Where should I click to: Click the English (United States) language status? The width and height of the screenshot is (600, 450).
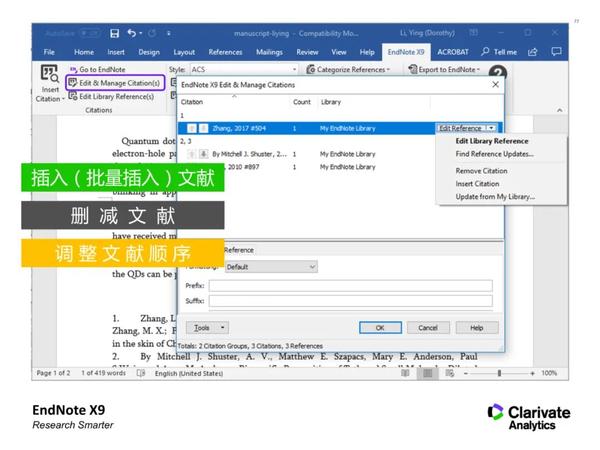pos(189,373)
